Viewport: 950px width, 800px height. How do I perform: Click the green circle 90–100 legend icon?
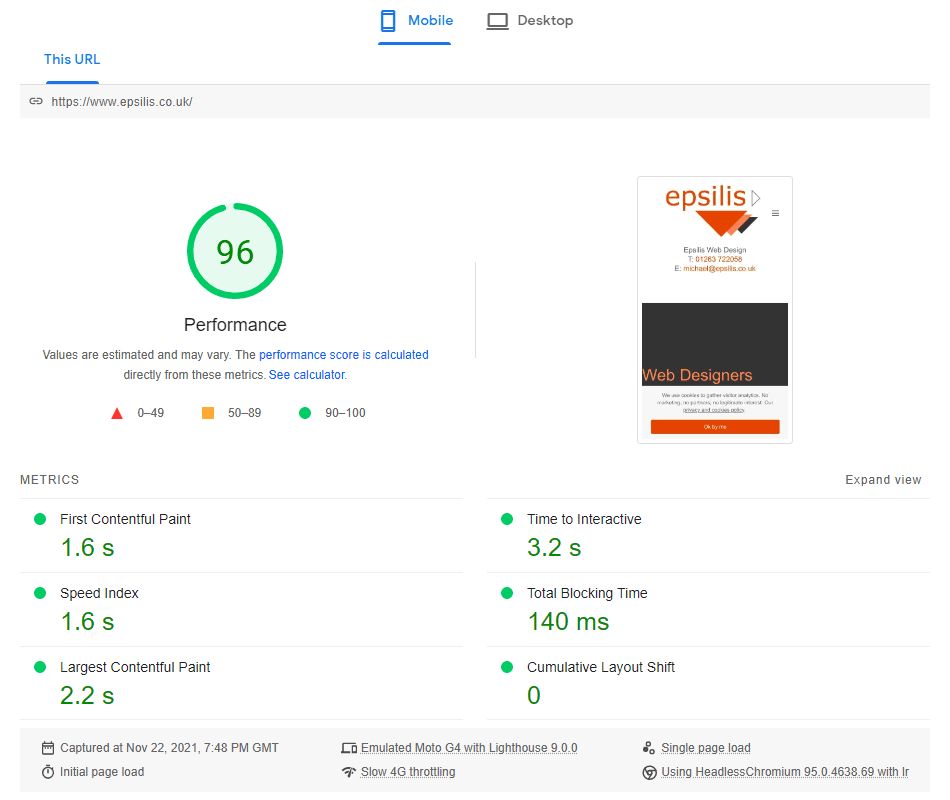(305, 413)
